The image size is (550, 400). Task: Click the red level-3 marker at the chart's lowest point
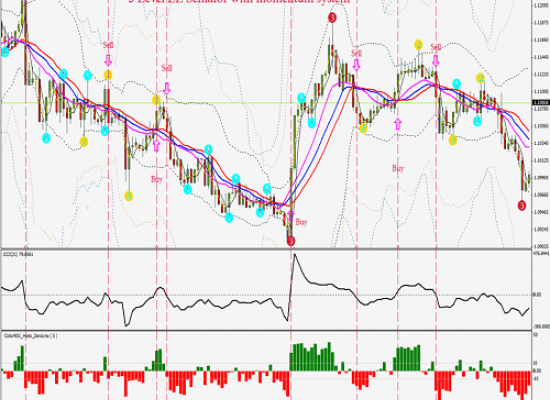(x=291, y=241)
